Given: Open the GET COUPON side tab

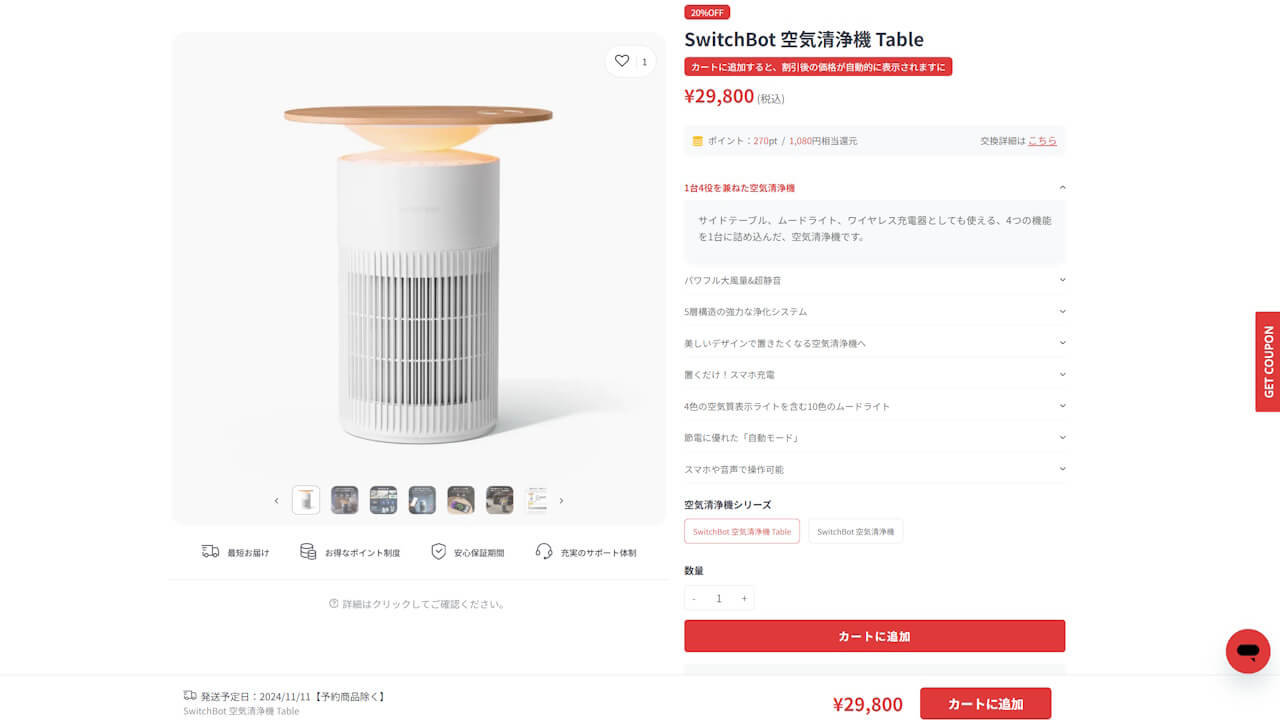Looking at the screenshot, I should 1268,362.
